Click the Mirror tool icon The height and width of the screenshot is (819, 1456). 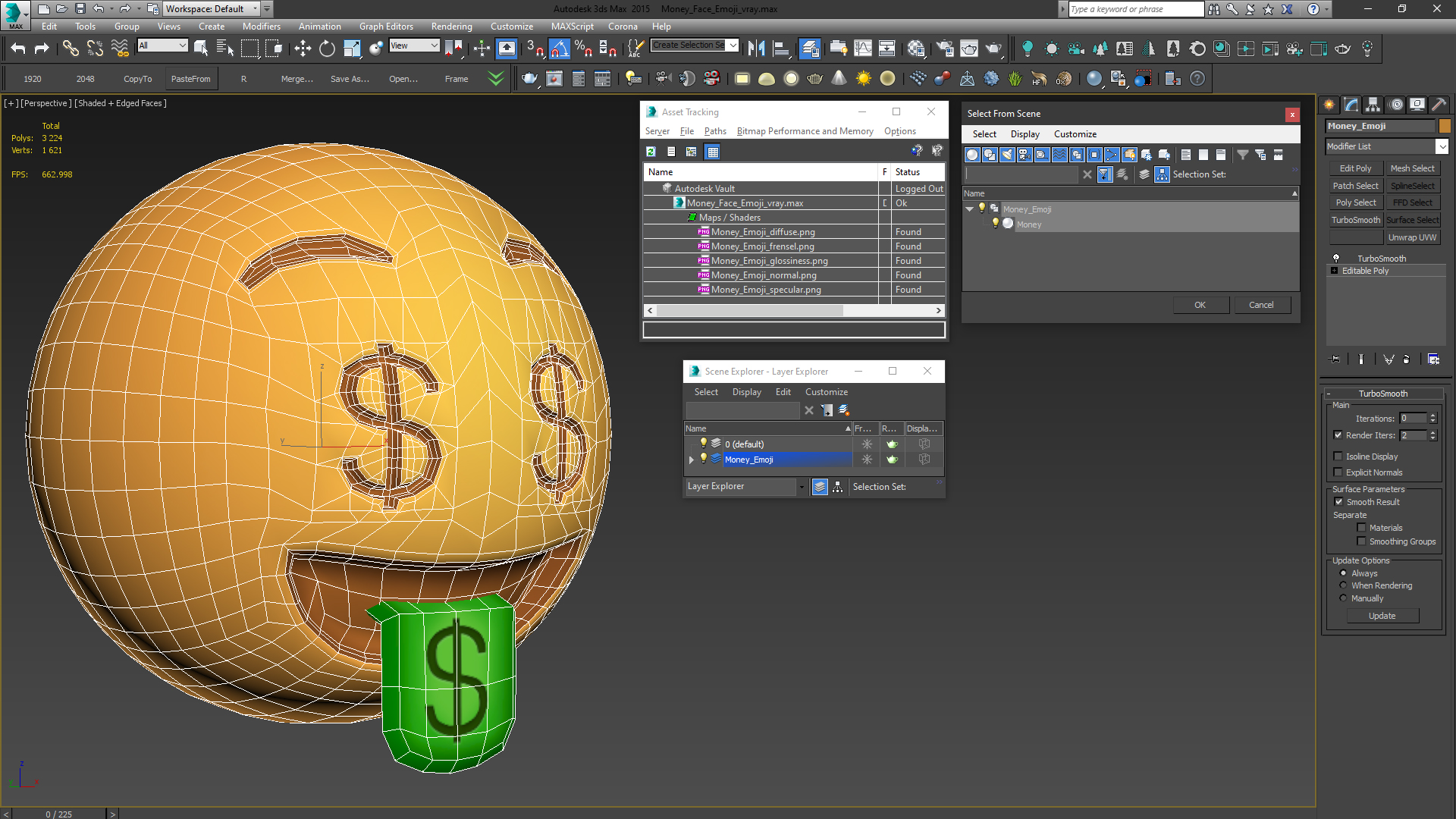(x=756, y=49)
